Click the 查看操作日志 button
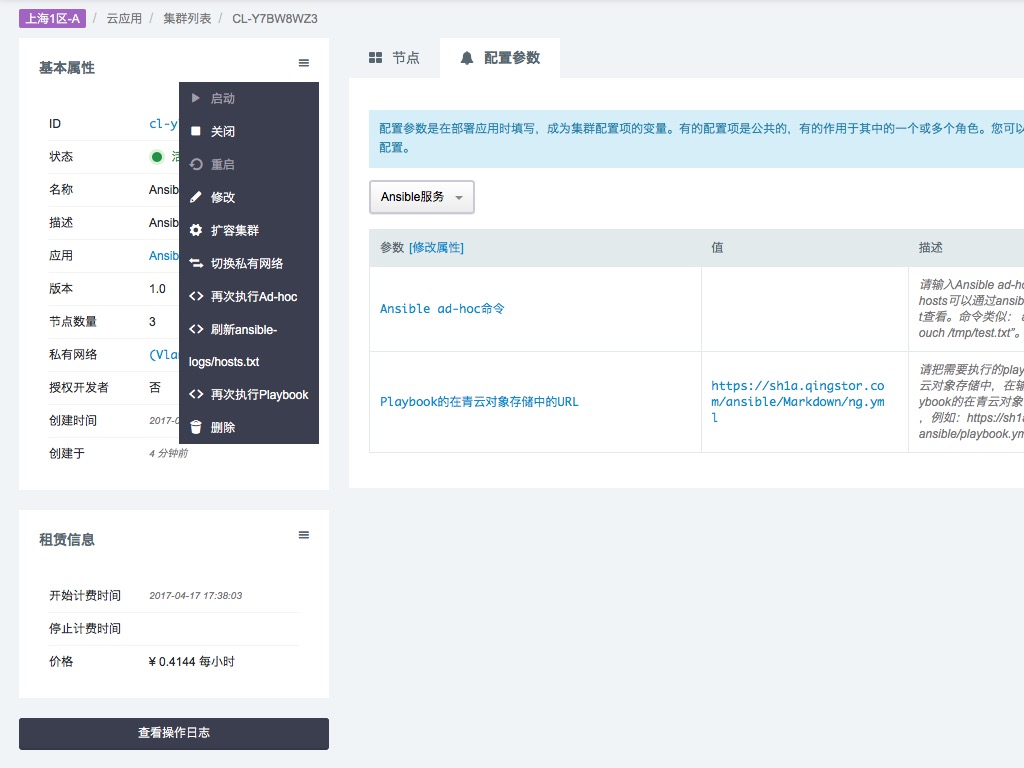Viewport: 1024px width, 768px height. click(x=173, y=733)
